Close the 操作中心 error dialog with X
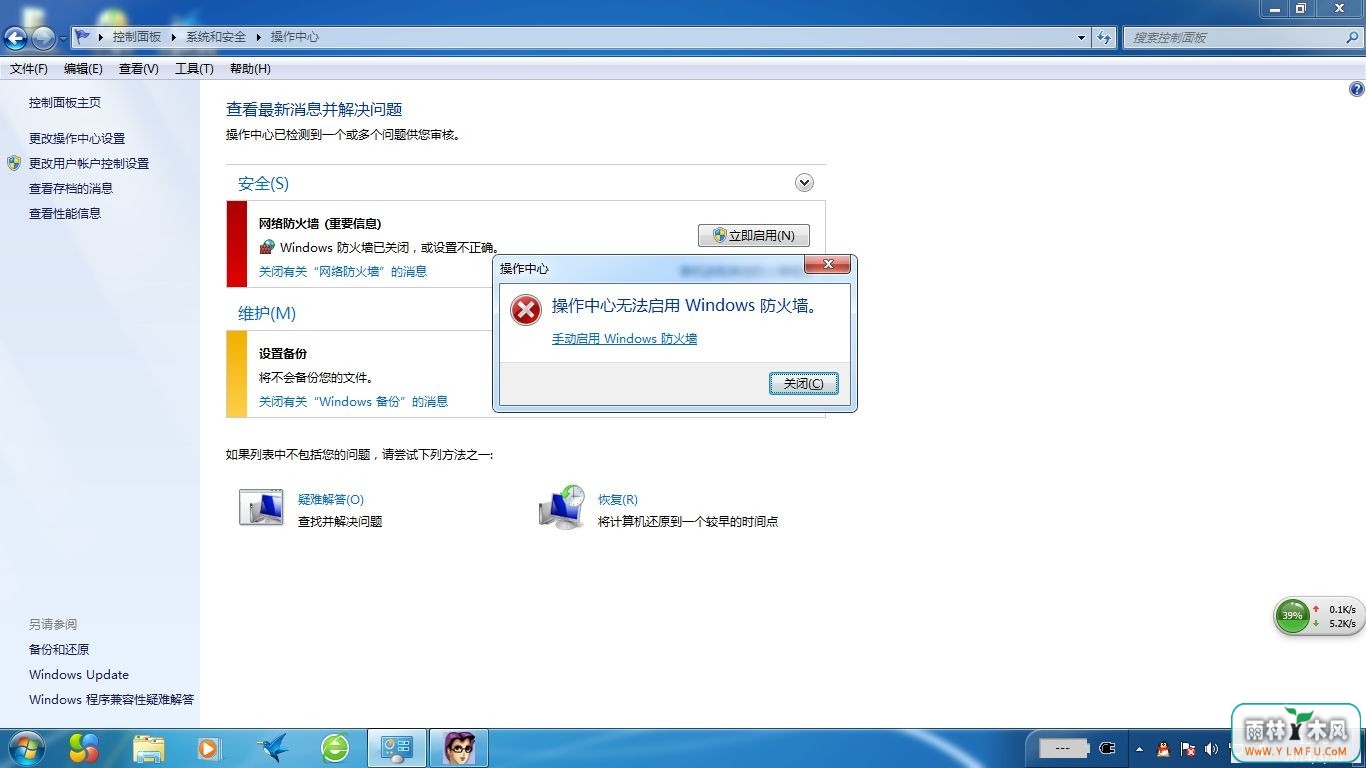 [x=828, y=265]
